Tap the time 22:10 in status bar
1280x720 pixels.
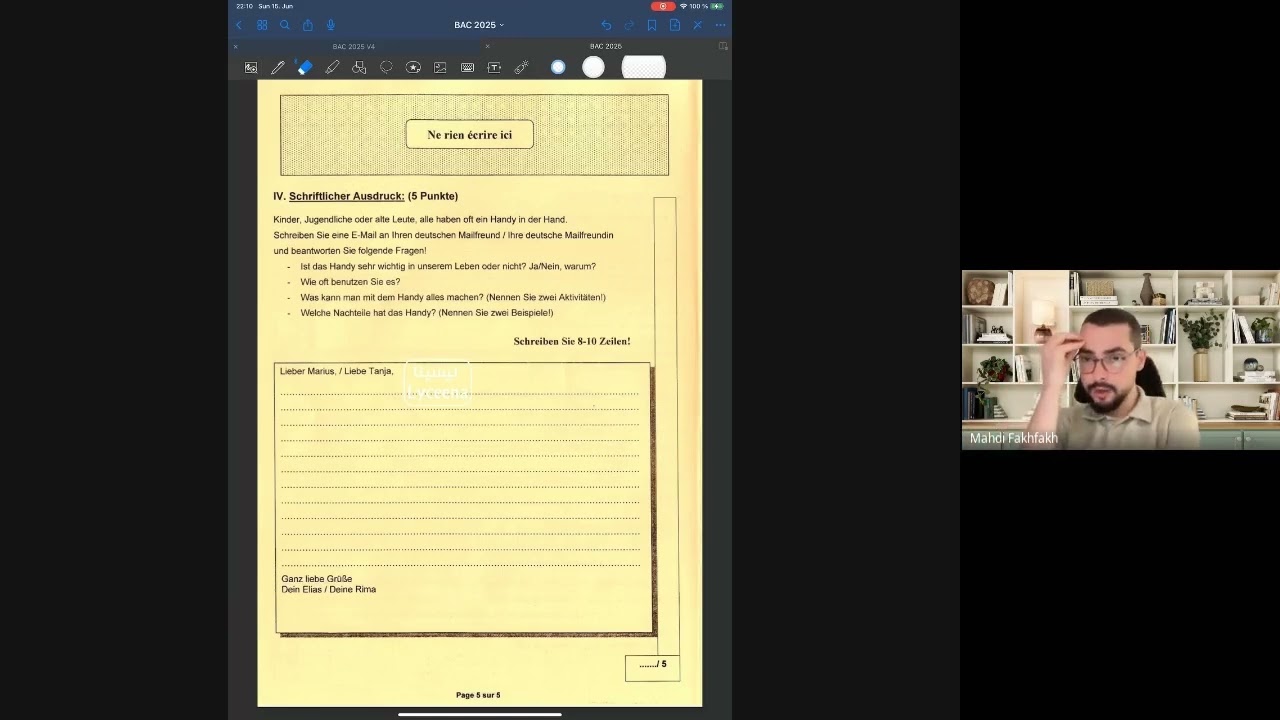point(245,6)
